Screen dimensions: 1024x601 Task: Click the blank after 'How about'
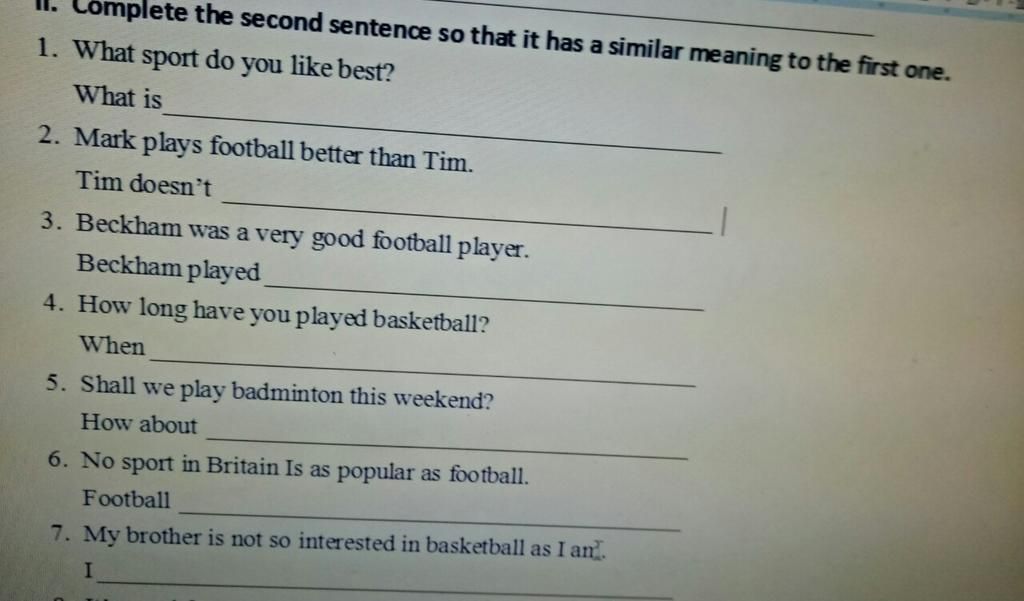pos(447,447)
